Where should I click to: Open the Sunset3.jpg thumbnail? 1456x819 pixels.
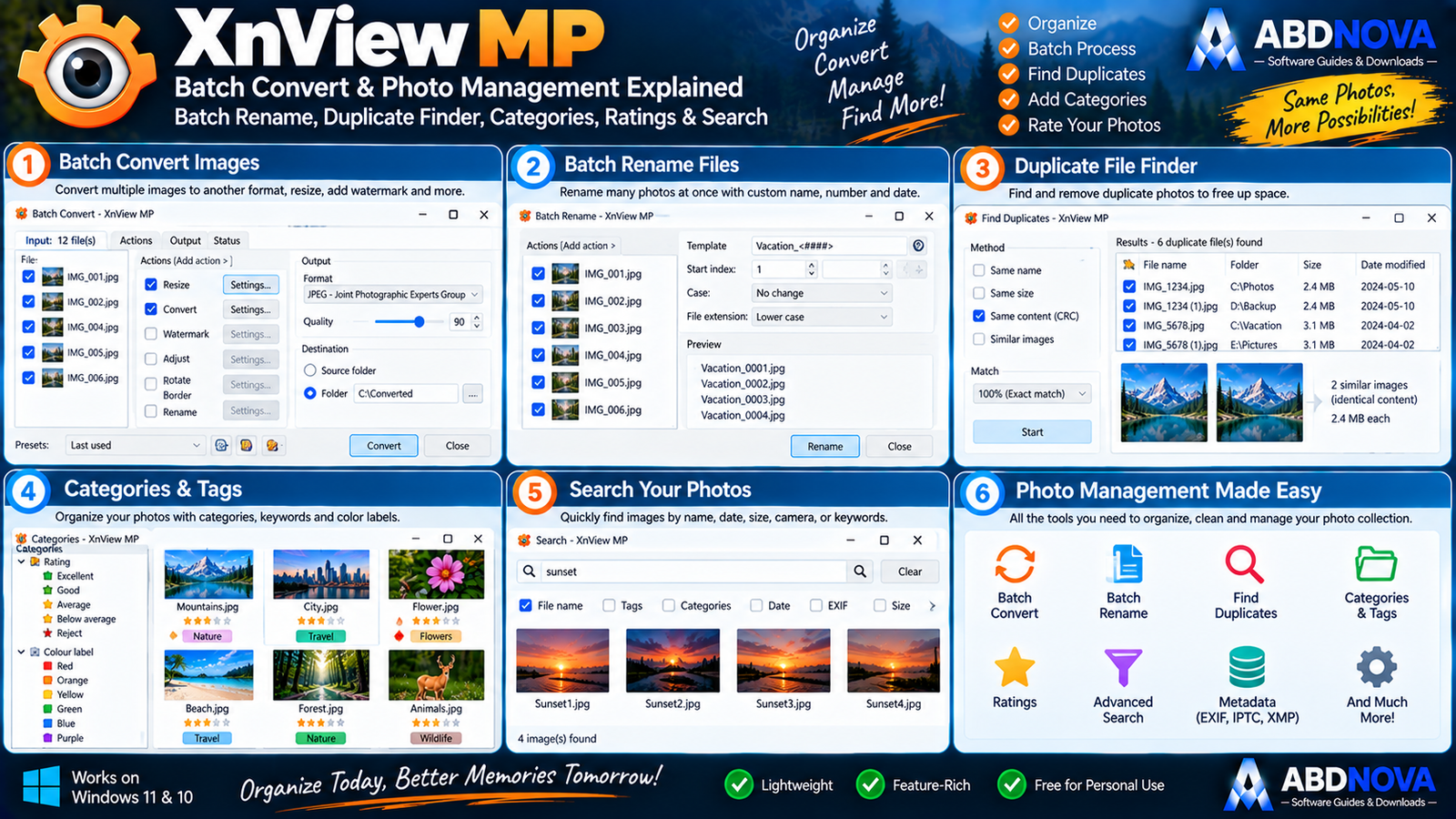[x=783, y=661]
